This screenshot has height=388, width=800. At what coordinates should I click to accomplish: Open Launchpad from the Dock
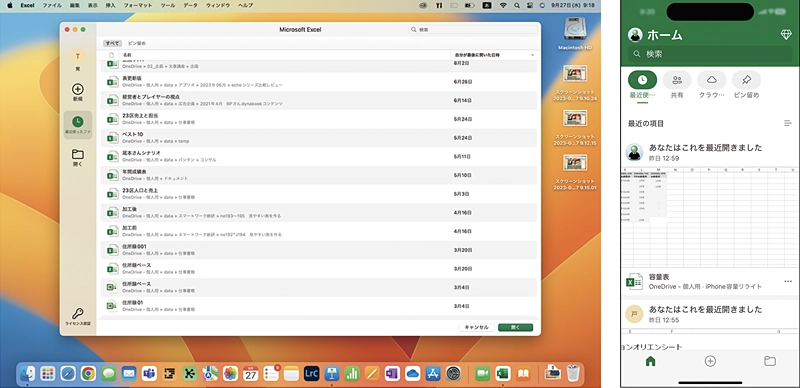(x=47, y=374)
